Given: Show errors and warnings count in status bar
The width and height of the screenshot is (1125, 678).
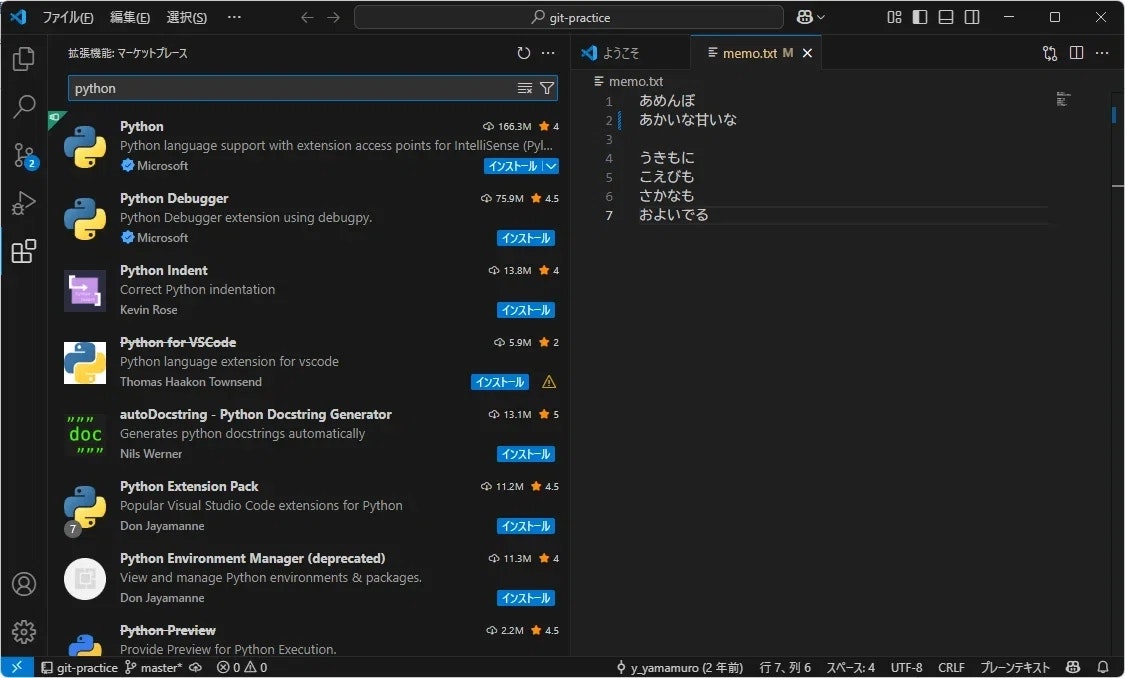Looking at the screenshot, I should pyautogui.click(x=242, y=667).
